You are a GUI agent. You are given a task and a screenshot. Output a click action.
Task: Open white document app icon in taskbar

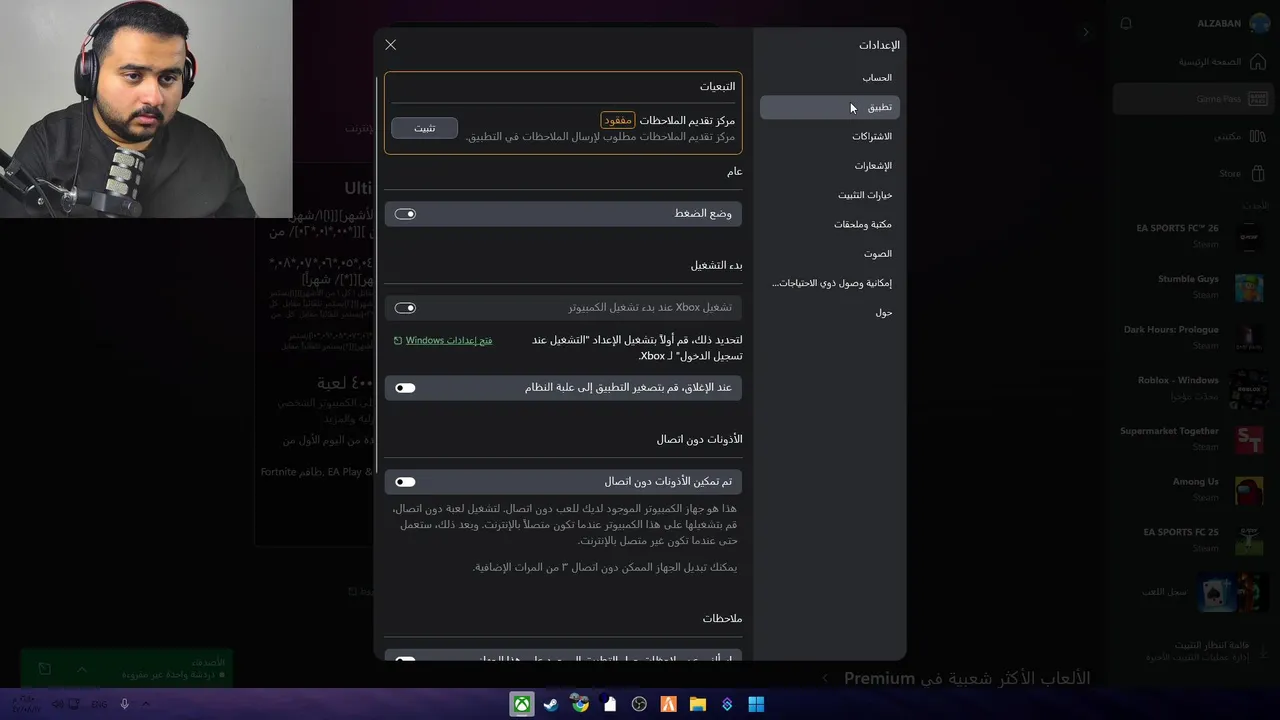pos(610,704)
